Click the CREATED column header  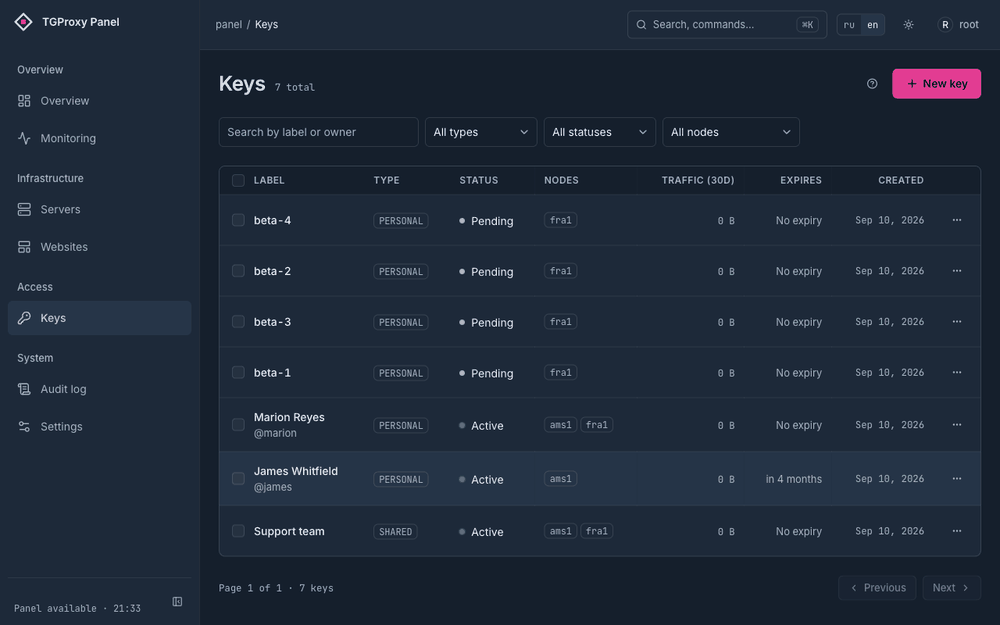(901, 180)
